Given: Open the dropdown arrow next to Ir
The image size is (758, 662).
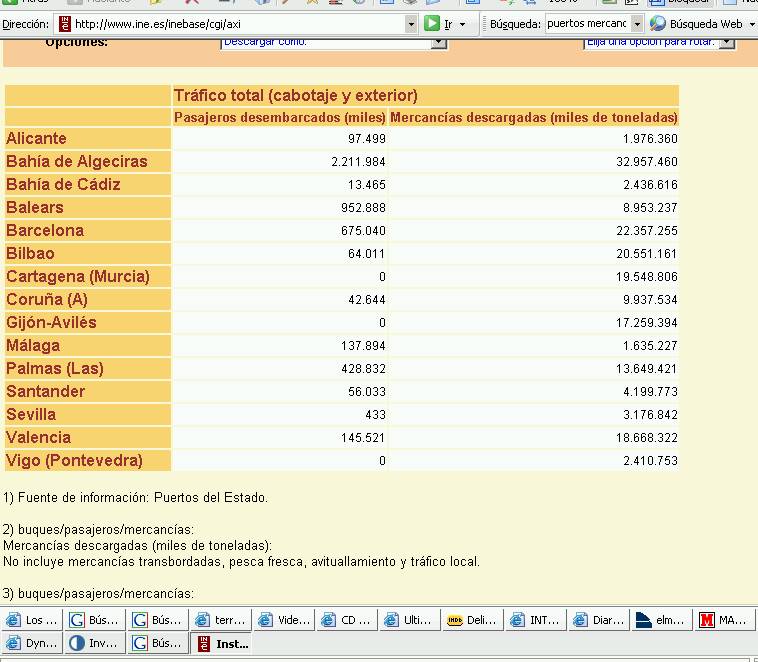Looking at the screenshot, I should click(x=463, y=24).
